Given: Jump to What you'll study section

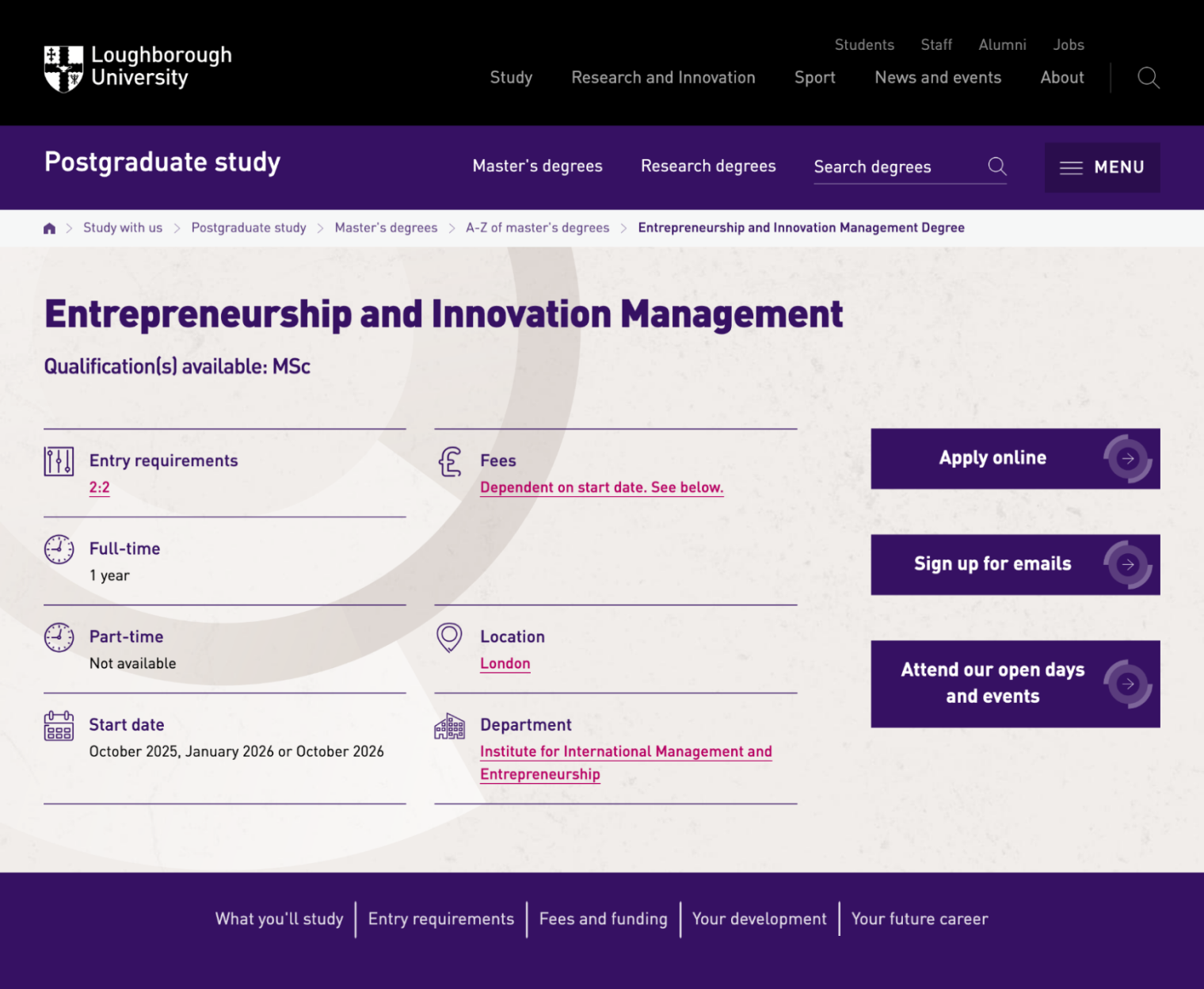Looking at the screenshot, I should pos(280,919).
